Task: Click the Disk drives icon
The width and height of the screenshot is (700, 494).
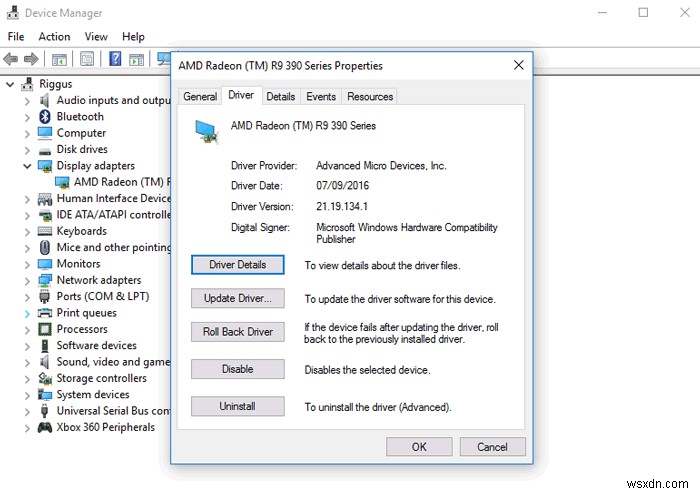Action: click(45, 151)
